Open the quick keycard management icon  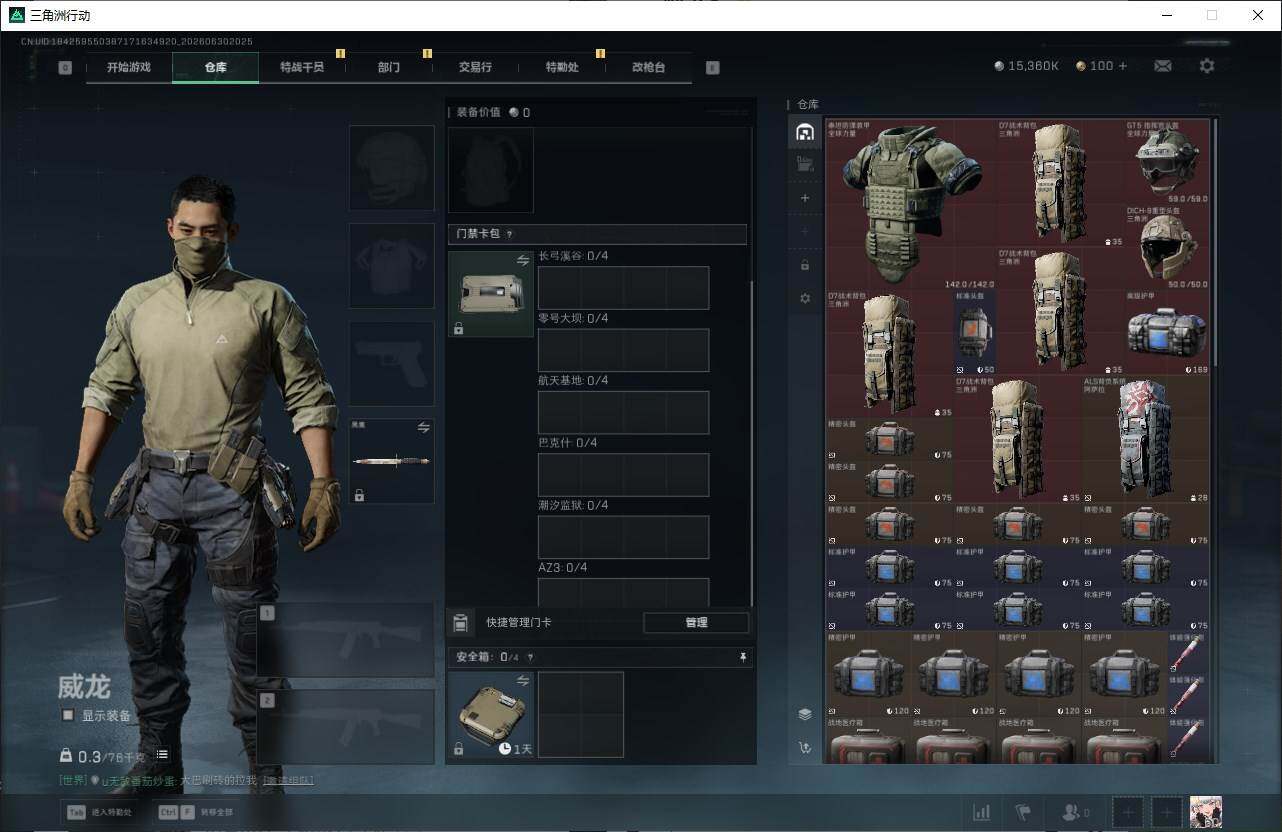pyautogui.click(x=460, y=623)
